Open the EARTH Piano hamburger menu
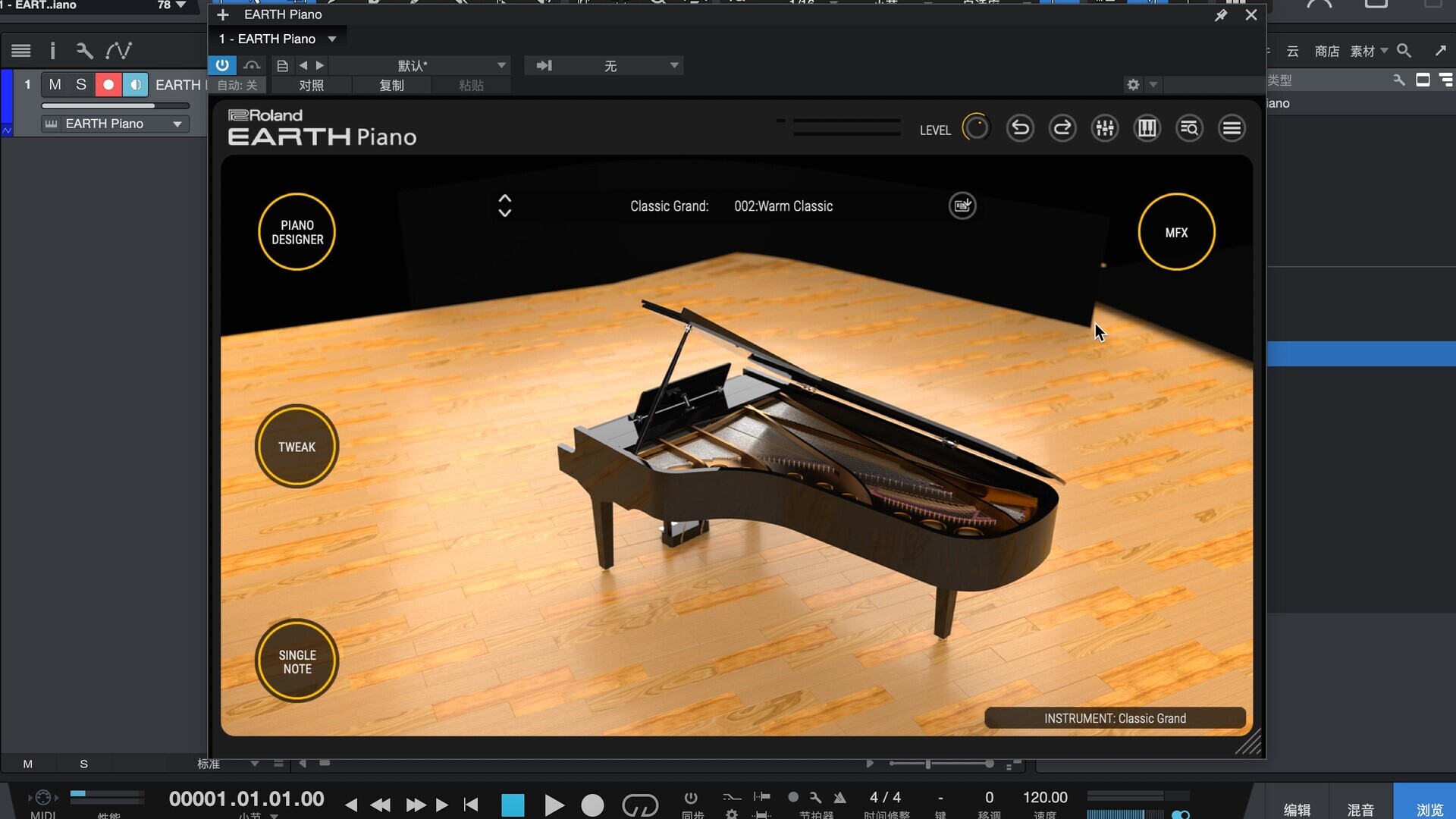Viewport: 1456px width, 819px height. (1232, 128)
